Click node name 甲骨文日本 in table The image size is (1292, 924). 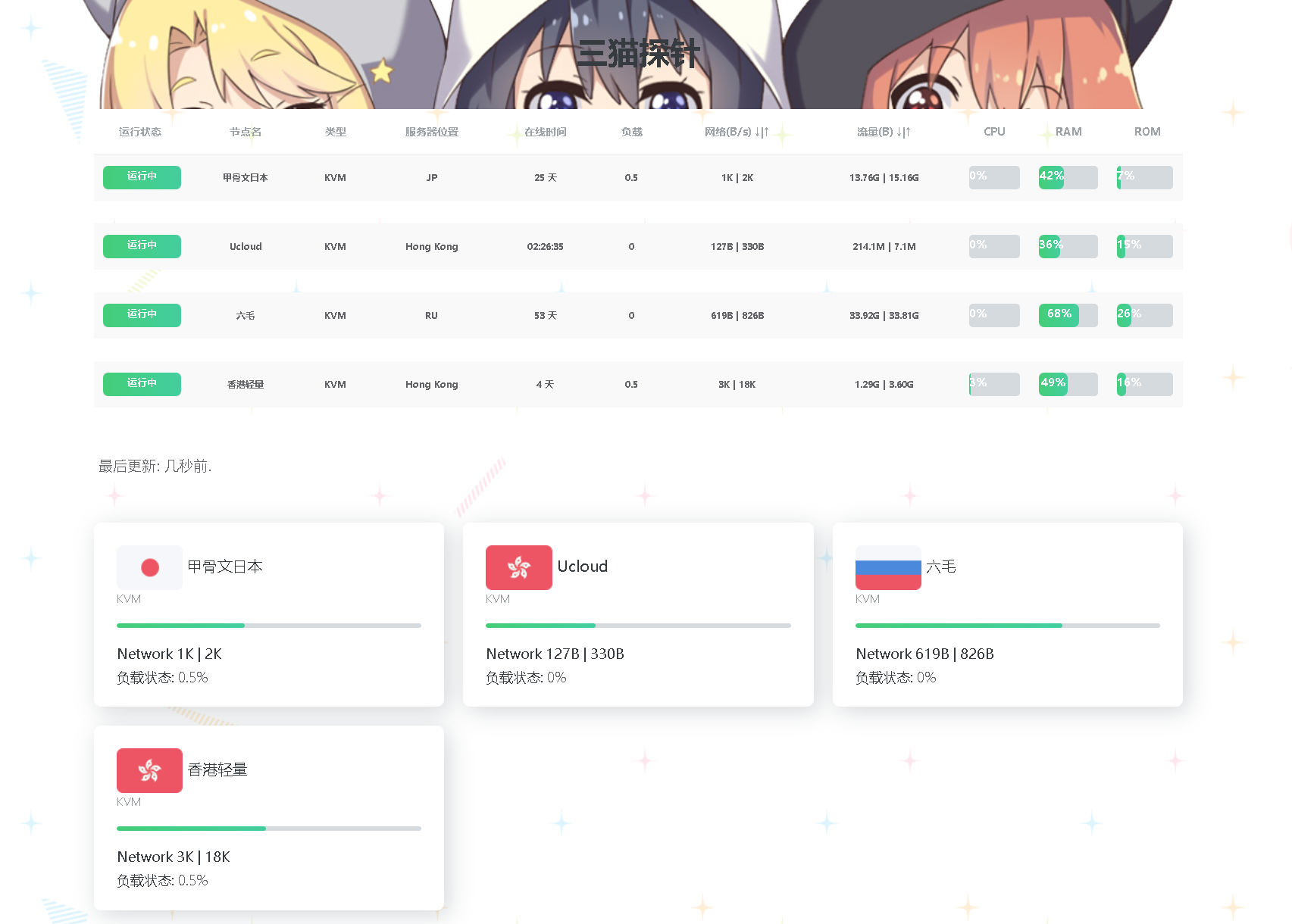click(246, 178)
